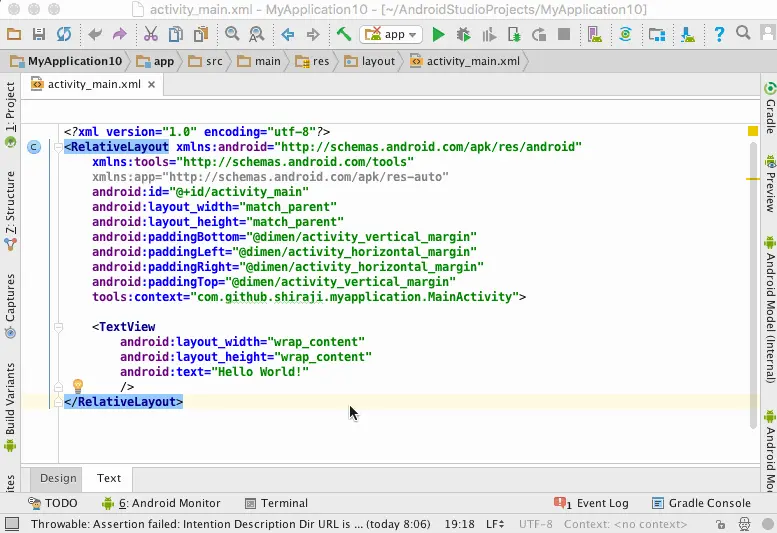Click the Help question mark icon
777x533 pixels.
[719, 34]
